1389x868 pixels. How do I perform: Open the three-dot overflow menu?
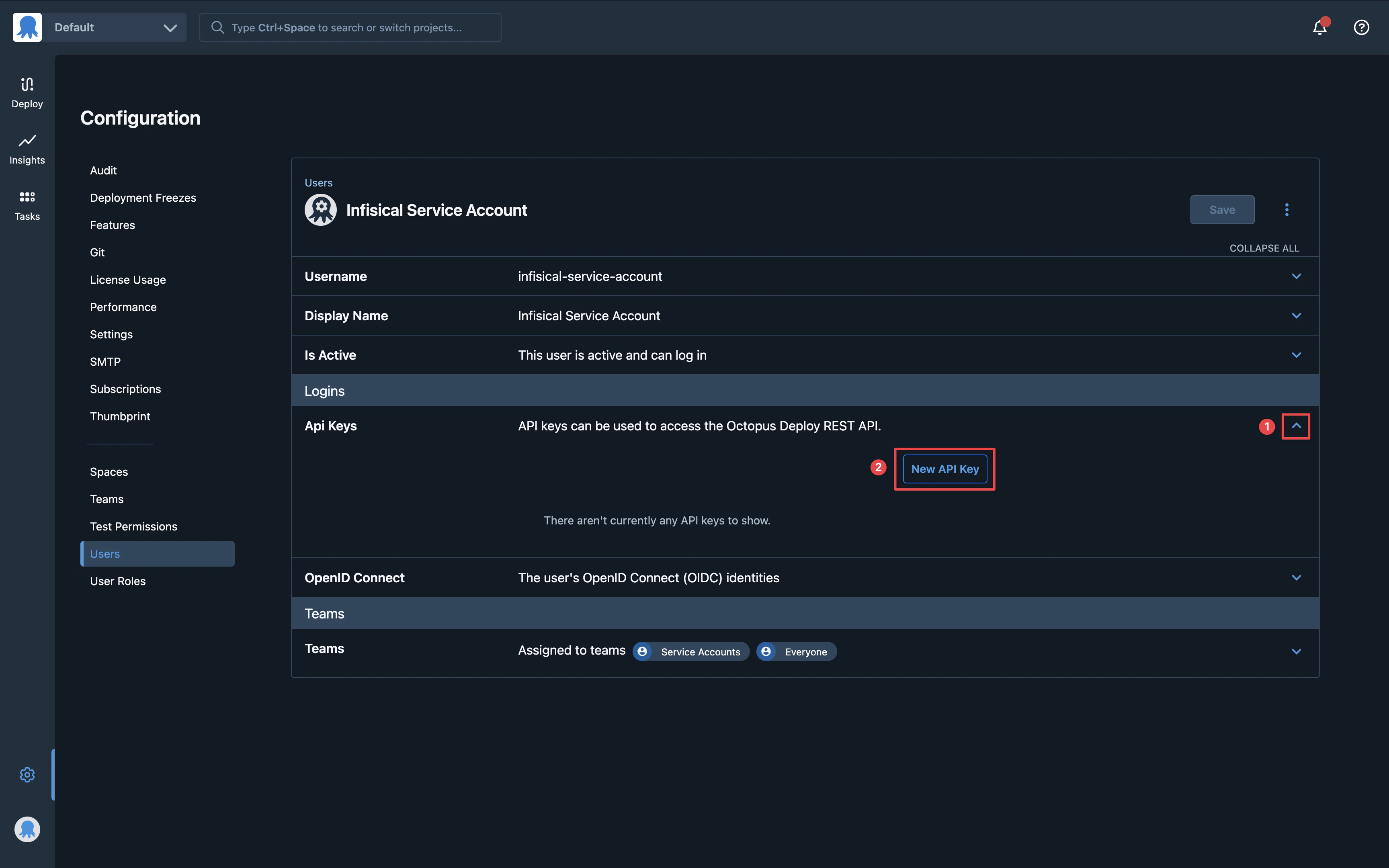click(1287, 209)
